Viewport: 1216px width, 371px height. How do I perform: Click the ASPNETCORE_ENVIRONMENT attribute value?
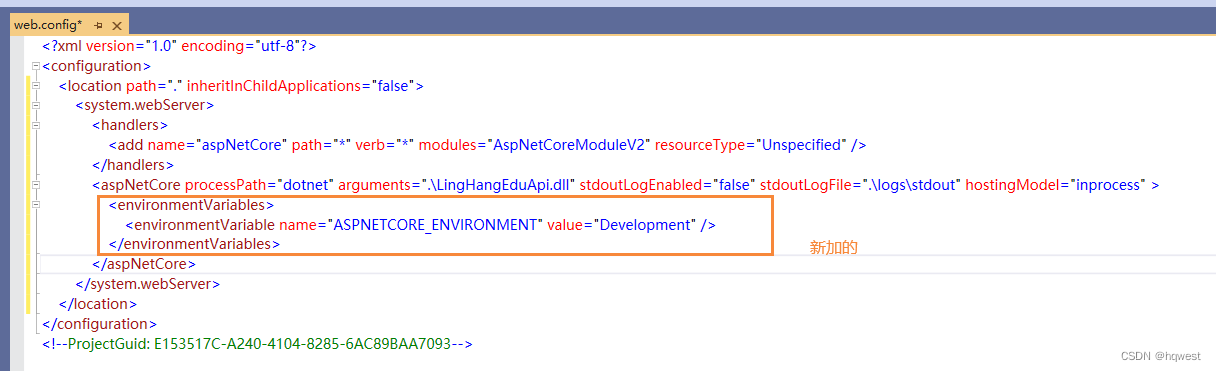(436, 224)
